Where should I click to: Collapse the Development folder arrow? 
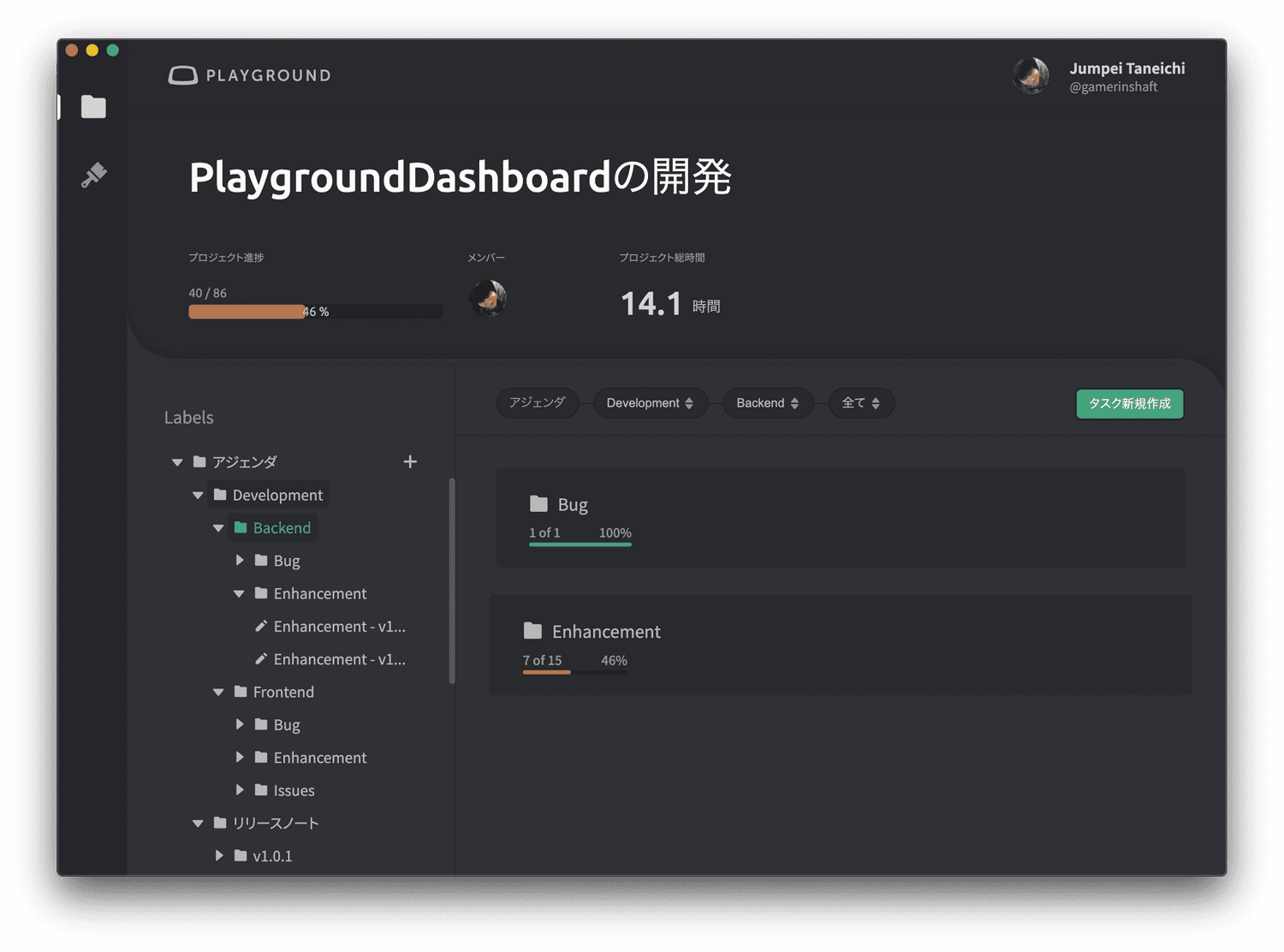click(198, 495)
